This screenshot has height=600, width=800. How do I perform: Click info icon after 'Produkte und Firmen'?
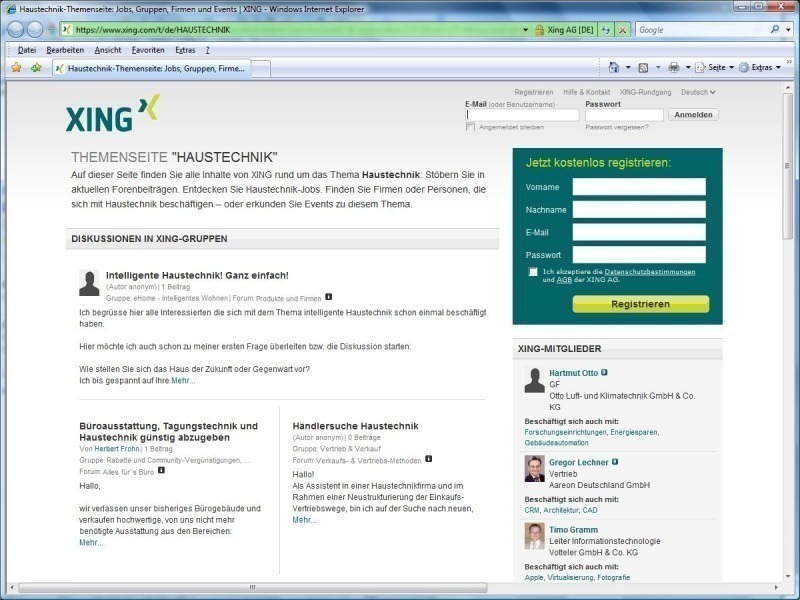tap(329, 297)
